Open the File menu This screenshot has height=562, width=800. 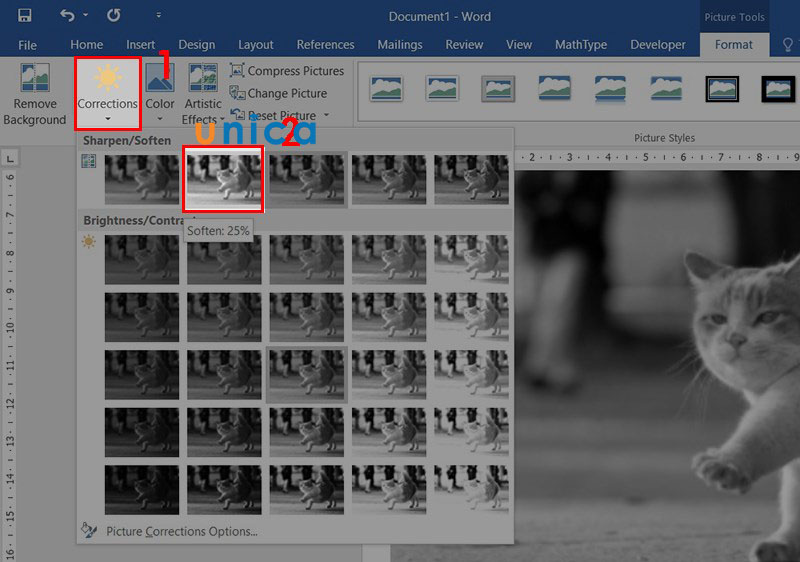point(27,45)
